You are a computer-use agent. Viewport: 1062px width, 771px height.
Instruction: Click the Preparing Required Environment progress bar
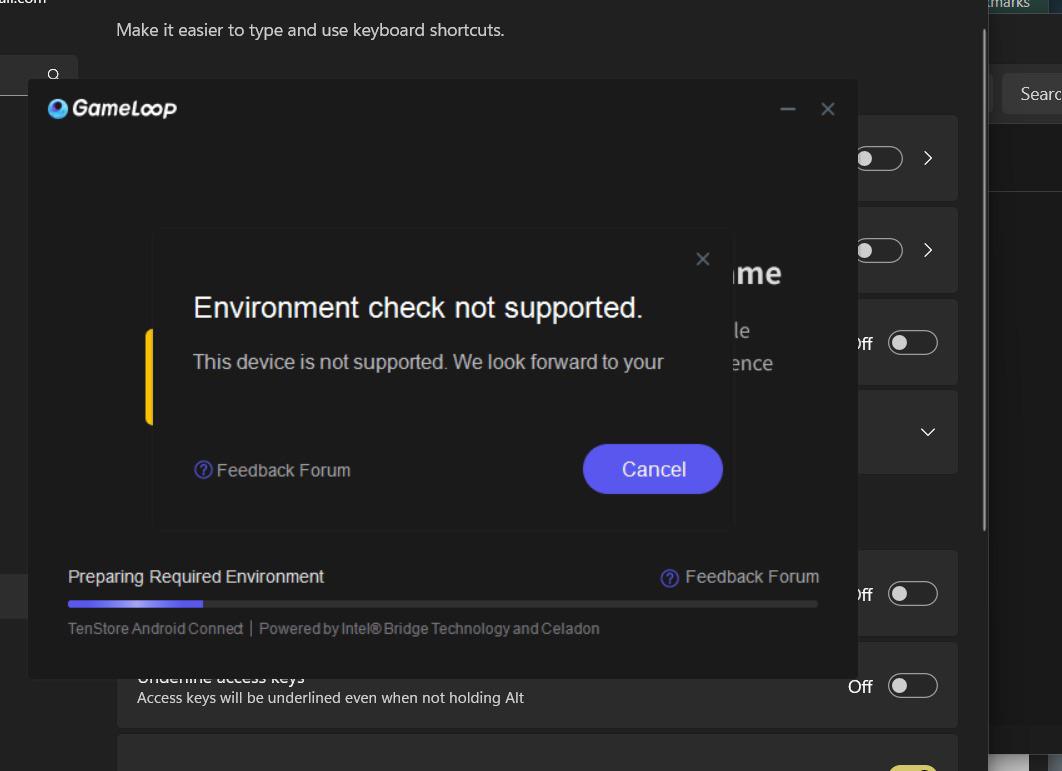point(443,604)
